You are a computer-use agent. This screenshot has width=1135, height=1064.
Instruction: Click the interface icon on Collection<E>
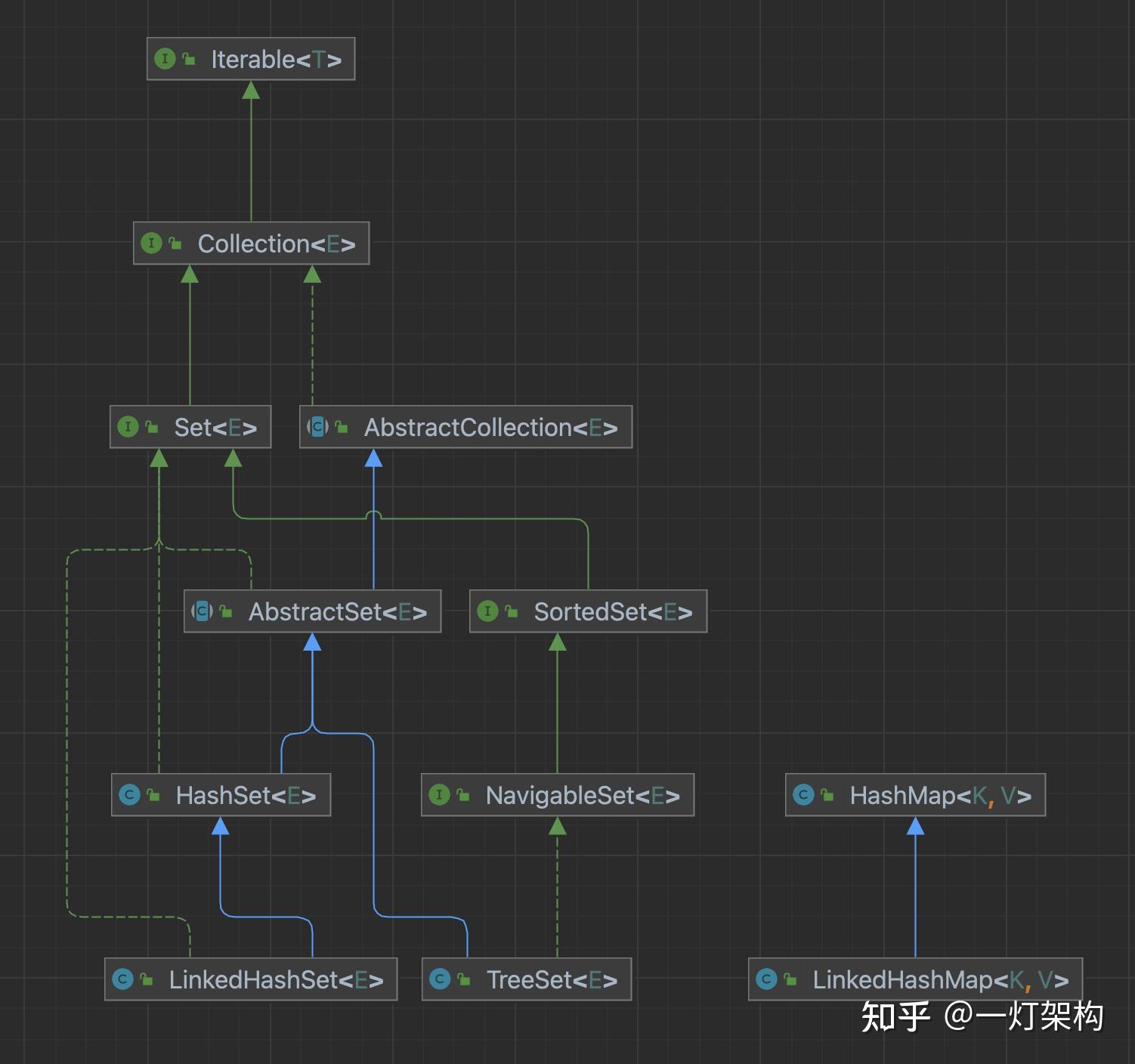pos(152,243)
